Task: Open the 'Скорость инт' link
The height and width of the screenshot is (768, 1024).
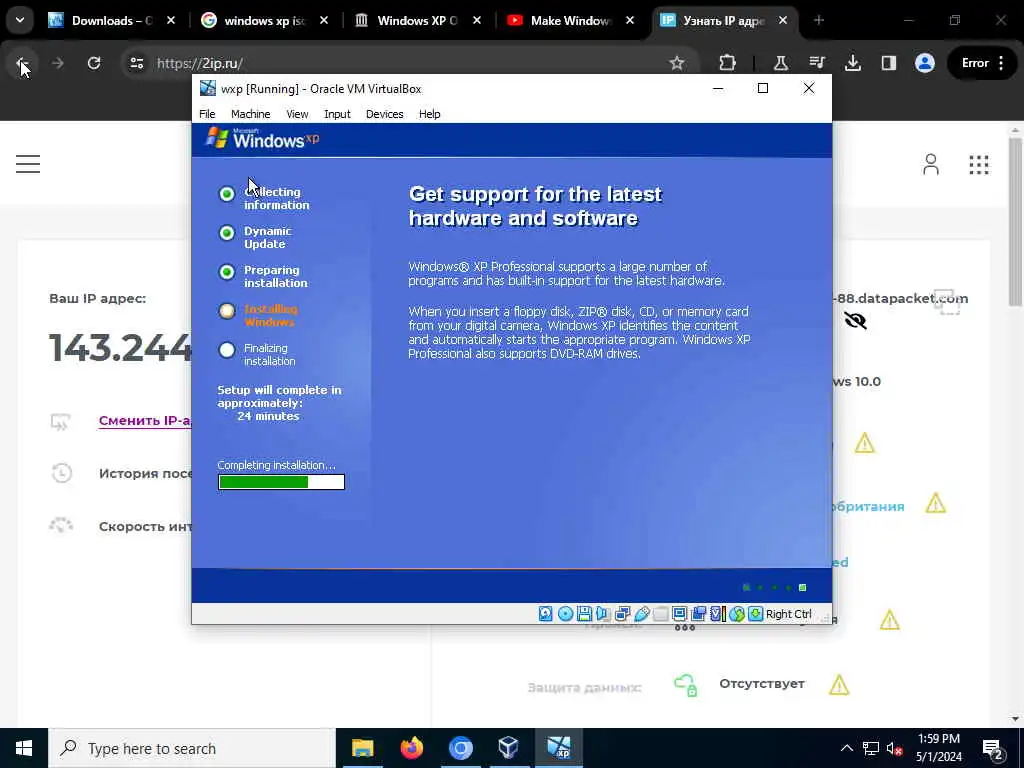Action: 145,526
